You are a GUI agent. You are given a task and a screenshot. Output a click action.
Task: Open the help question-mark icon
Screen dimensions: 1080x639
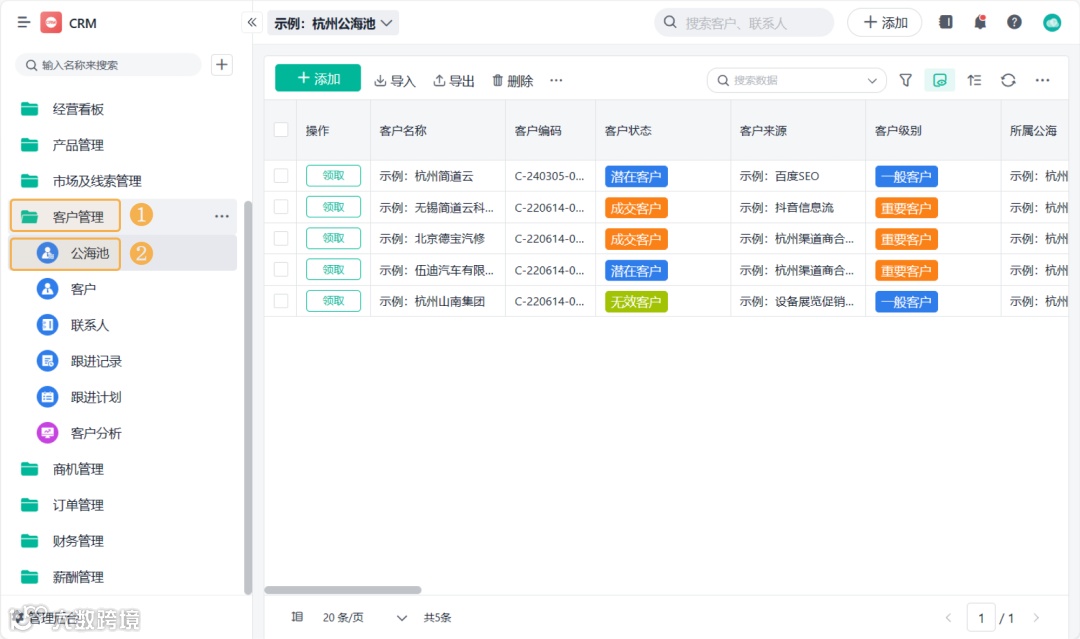(1014, 23)
